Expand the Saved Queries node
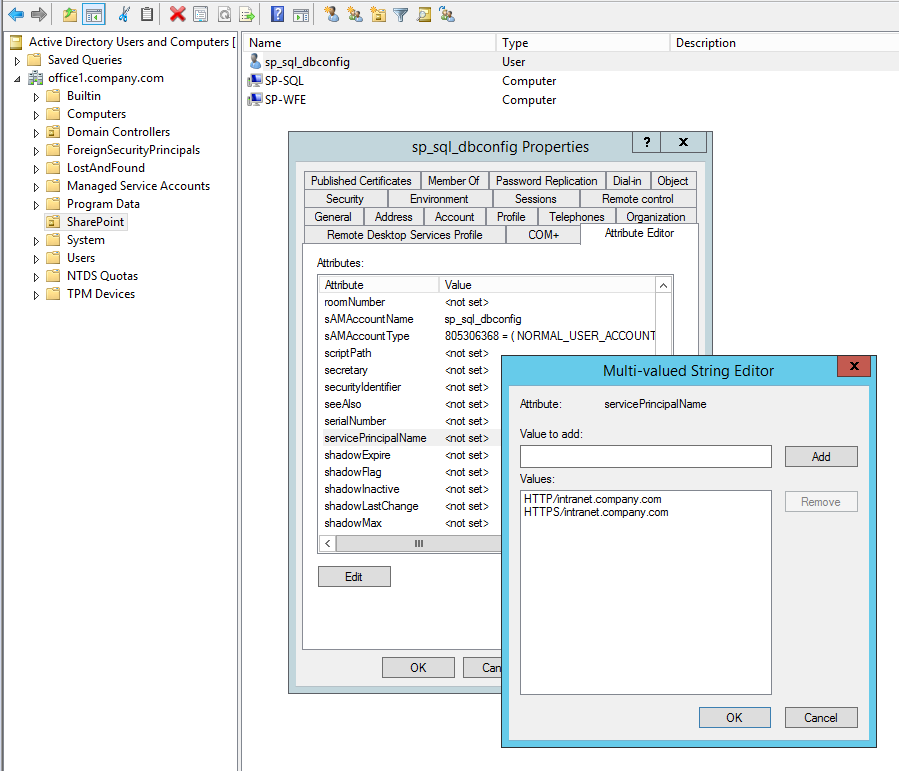Viewport: 899px width, 771px height. (17, 60)
